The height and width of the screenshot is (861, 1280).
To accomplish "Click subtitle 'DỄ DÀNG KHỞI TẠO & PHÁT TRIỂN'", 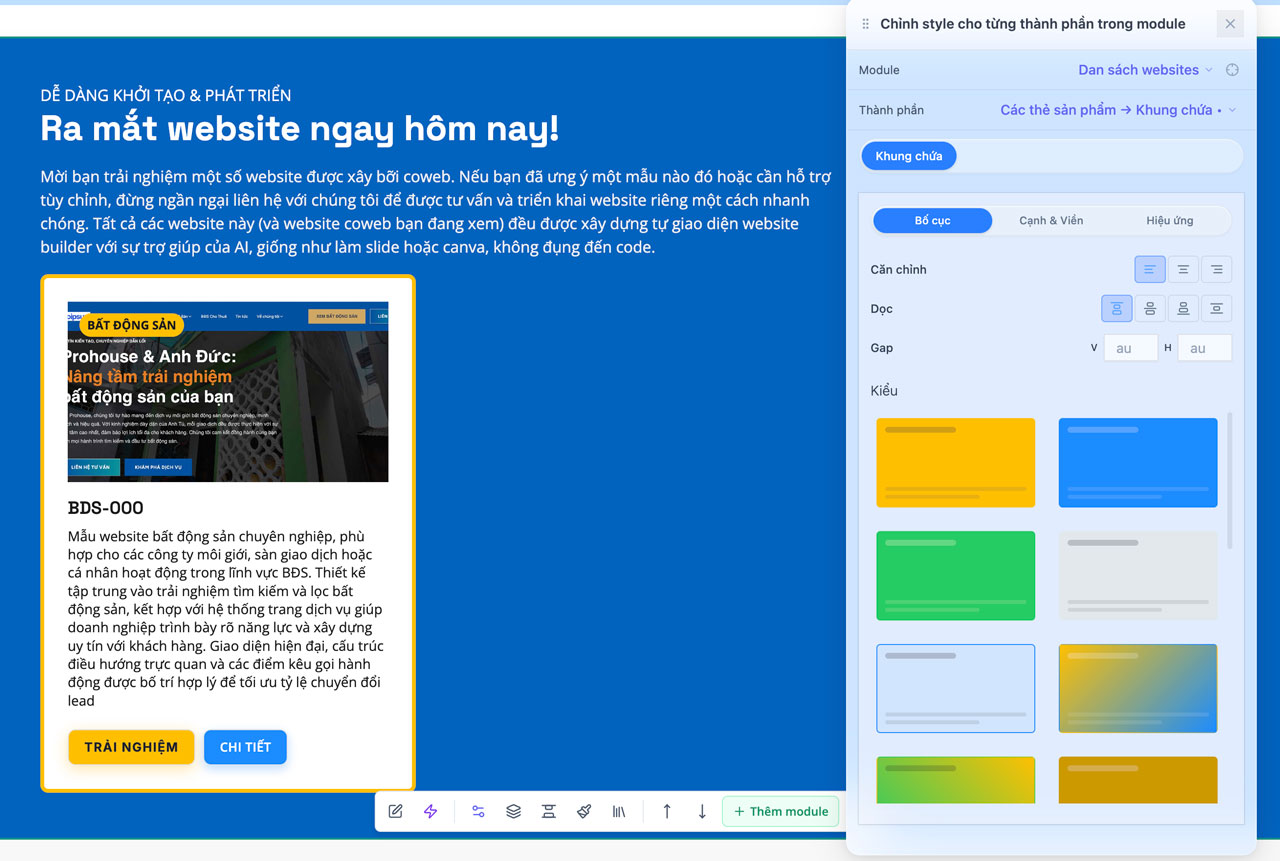I will coord(166,95).
